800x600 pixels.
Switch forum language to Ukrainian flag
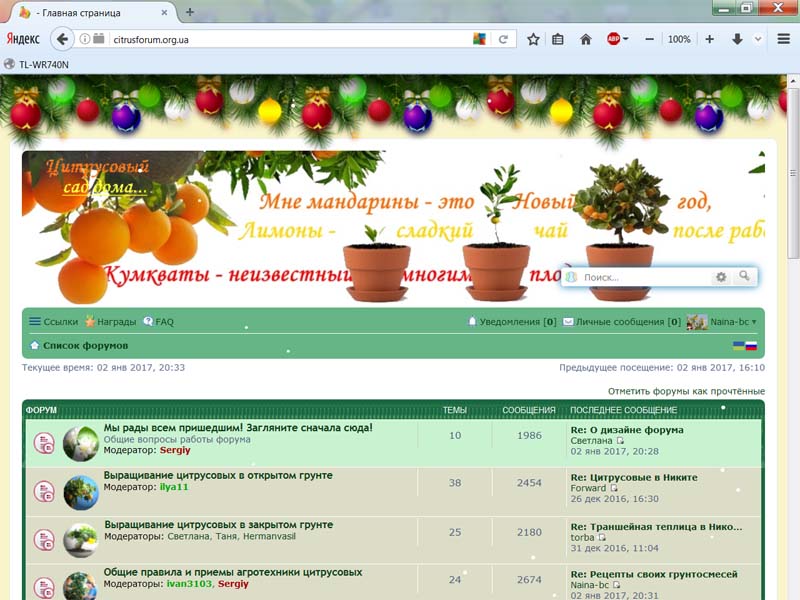click(x=739, y=346)
